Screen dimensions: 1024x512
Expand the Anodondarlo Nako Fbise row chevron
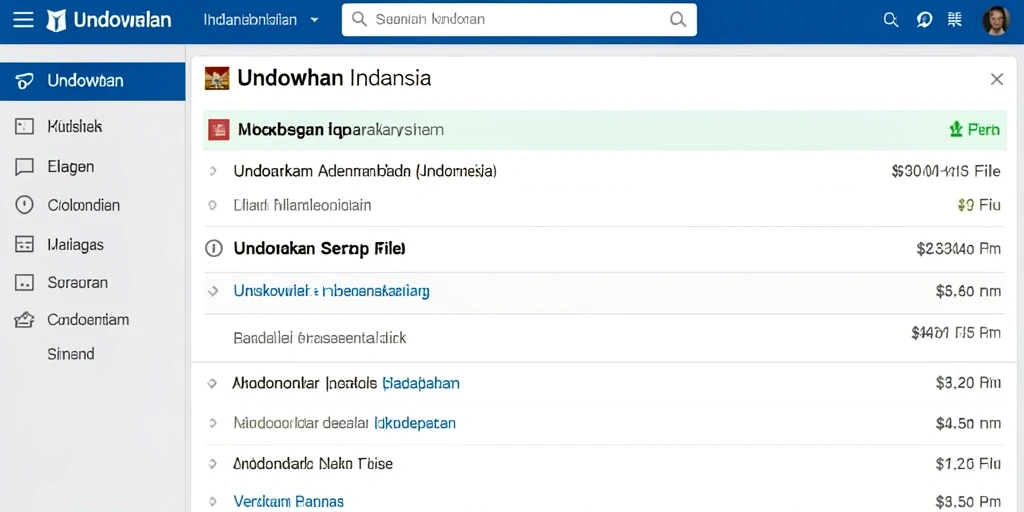coord(212,464)
